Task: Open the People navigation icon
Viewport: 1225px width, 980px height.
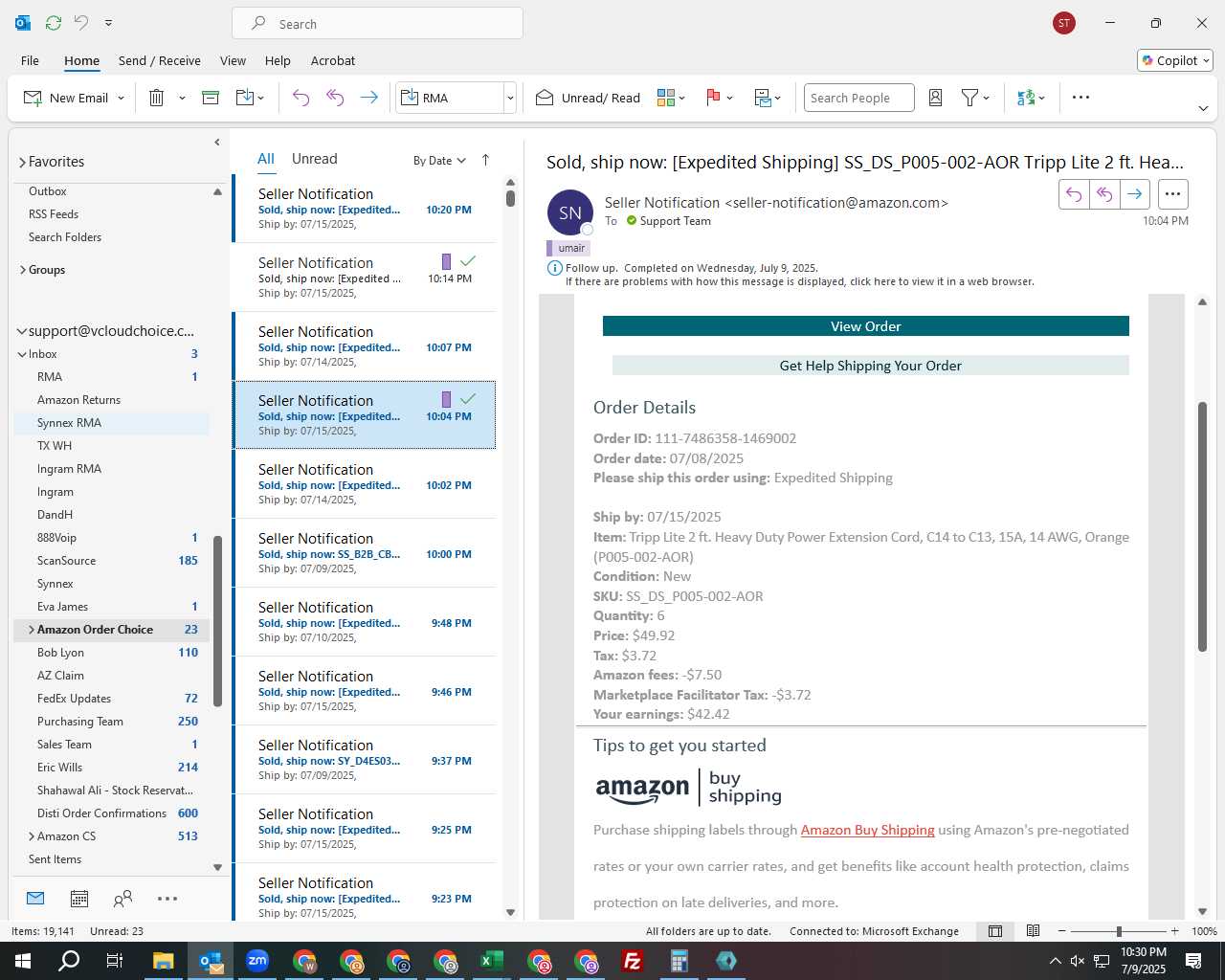Action: [122, 898]
